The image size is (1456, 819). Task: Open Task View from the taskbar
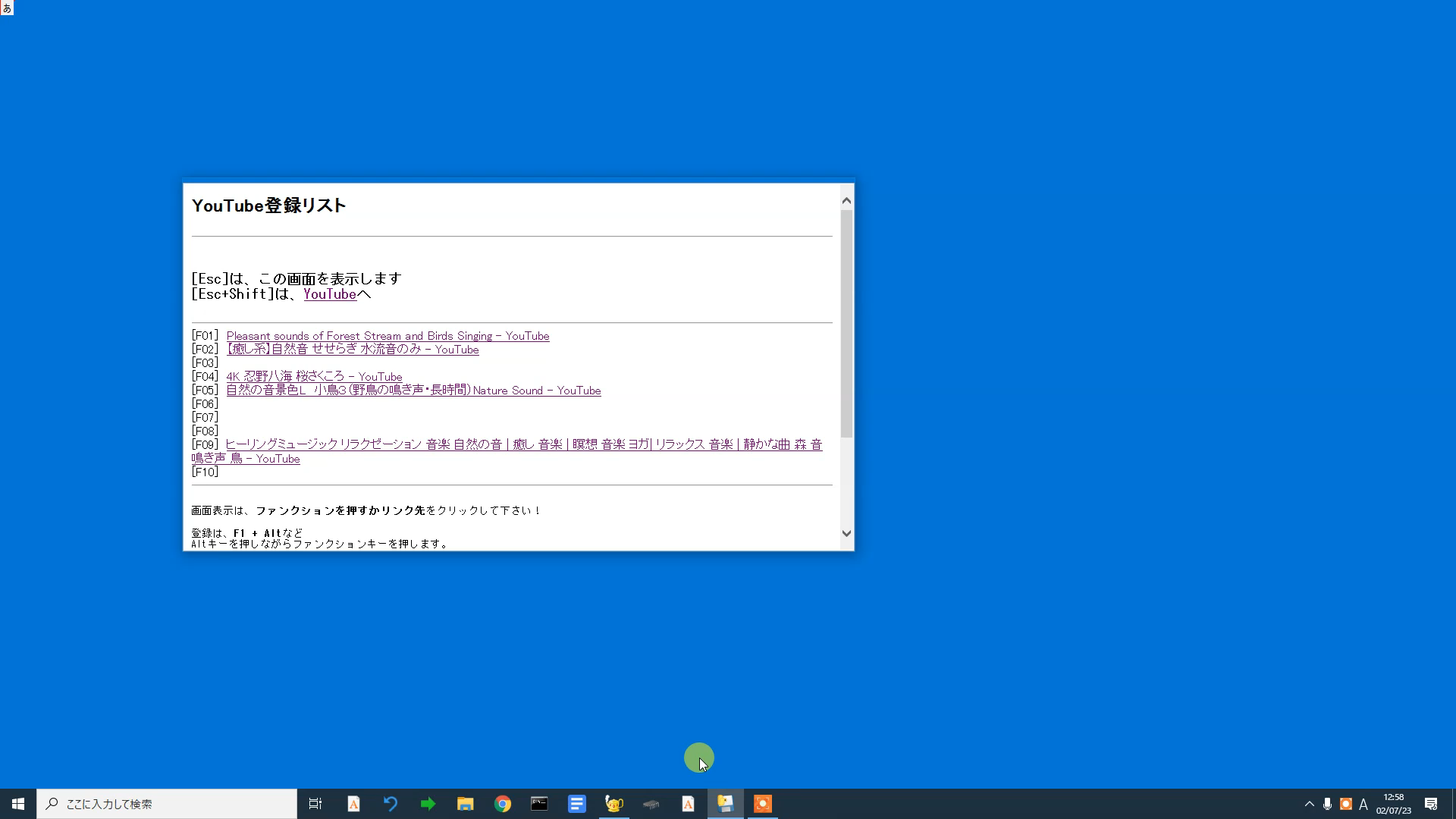pos(315,804)
